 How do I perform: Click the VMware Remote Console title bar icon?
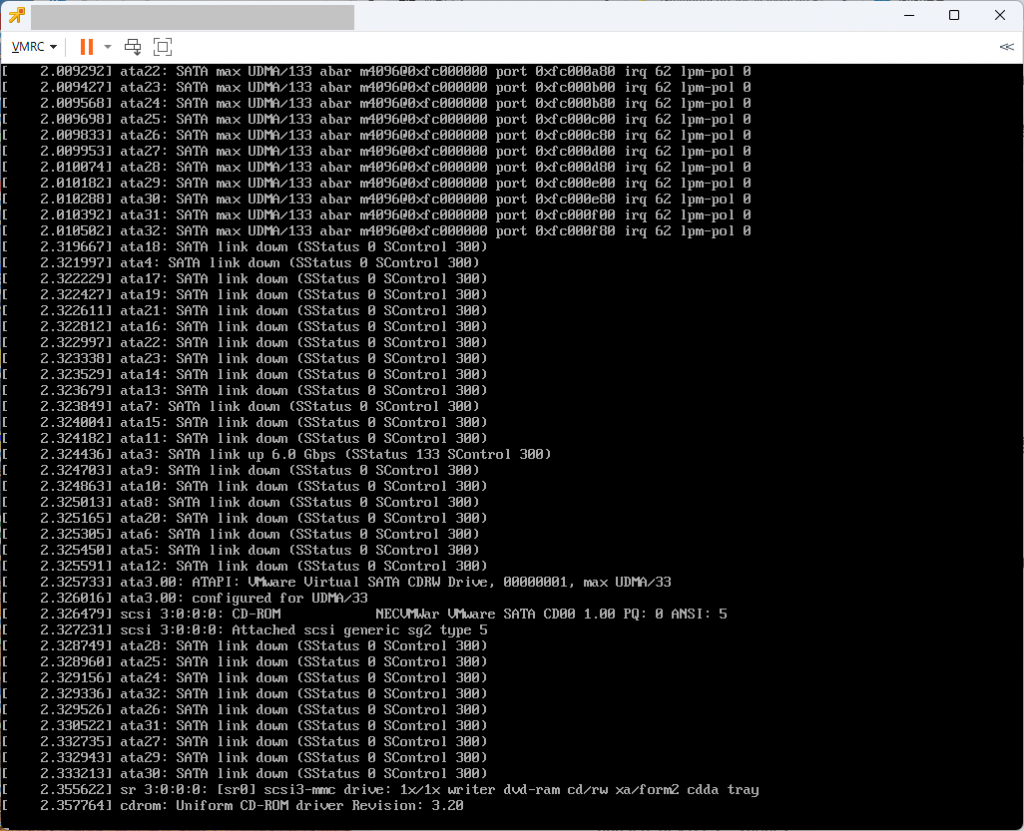click(x=16, y=15)
